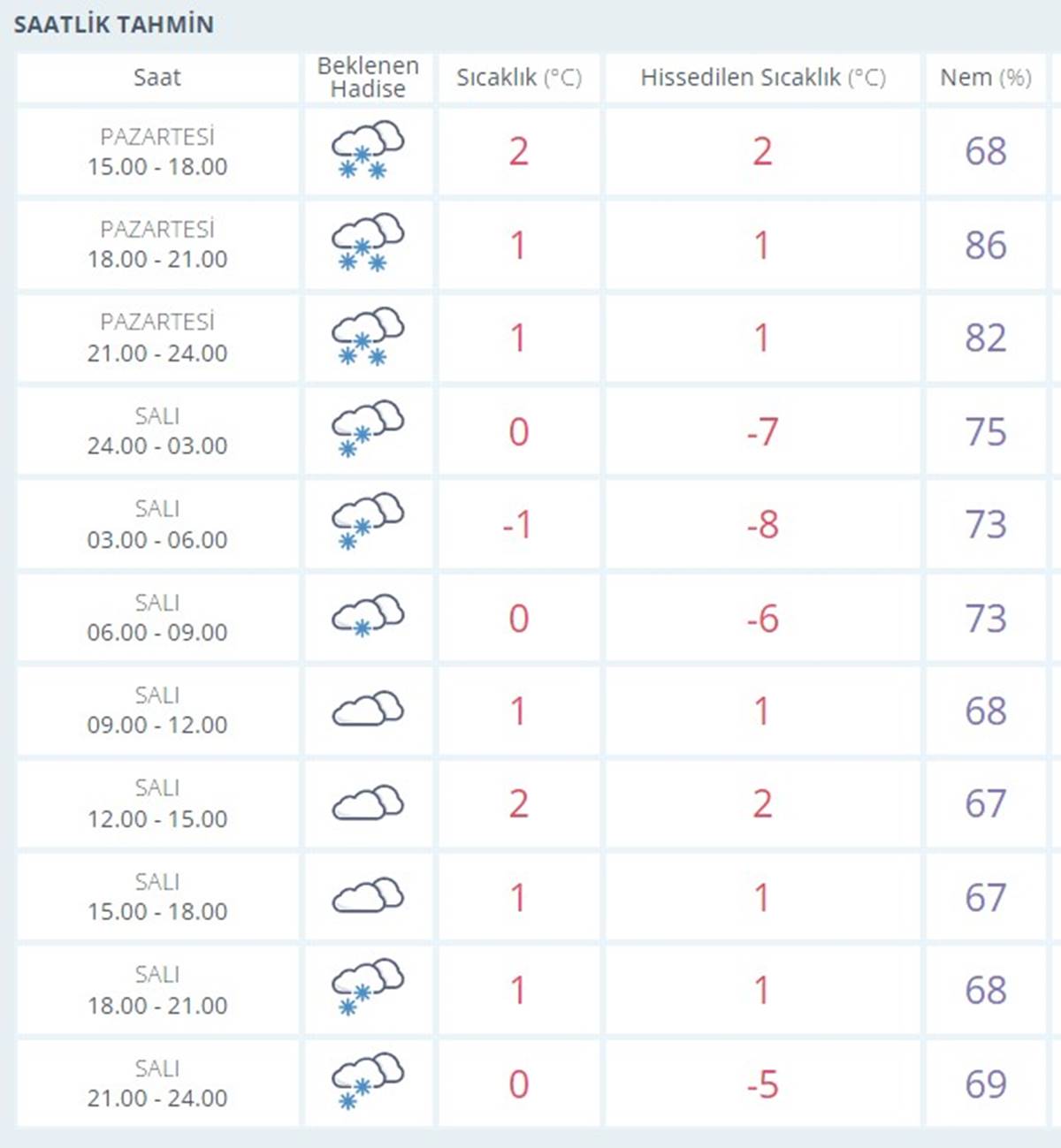Click cloudy icon for Salı 15.00 - 18.00
Image resolution: width=1061 pixels, height=1148 pixels.
tap(367, 896)
